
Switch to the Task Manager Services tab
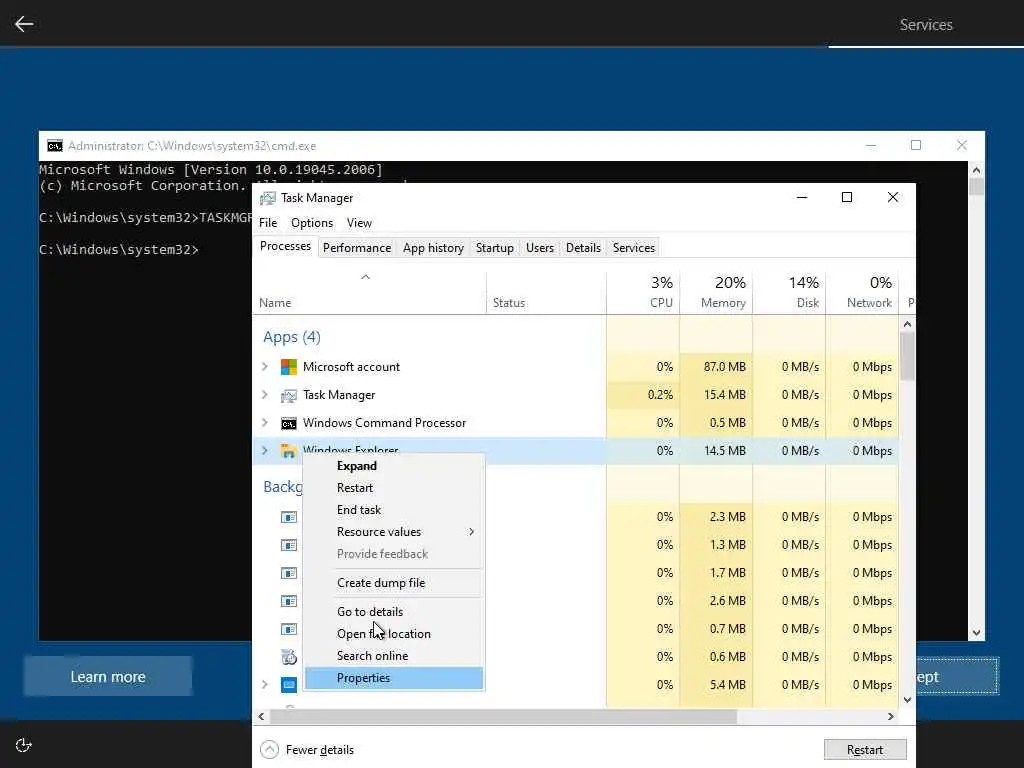(633, 248)
